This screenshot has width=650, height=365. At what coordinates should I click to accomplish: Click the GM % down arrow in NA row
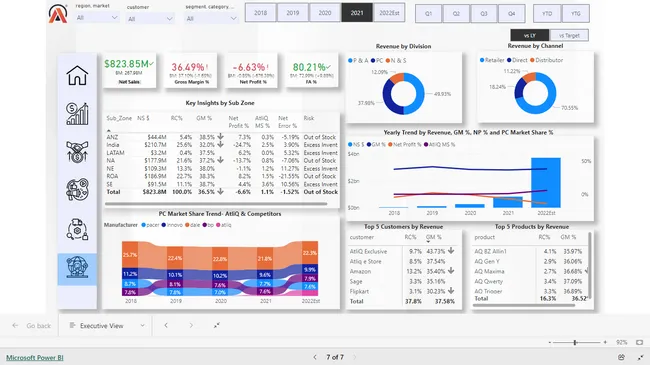click(221, 160)
